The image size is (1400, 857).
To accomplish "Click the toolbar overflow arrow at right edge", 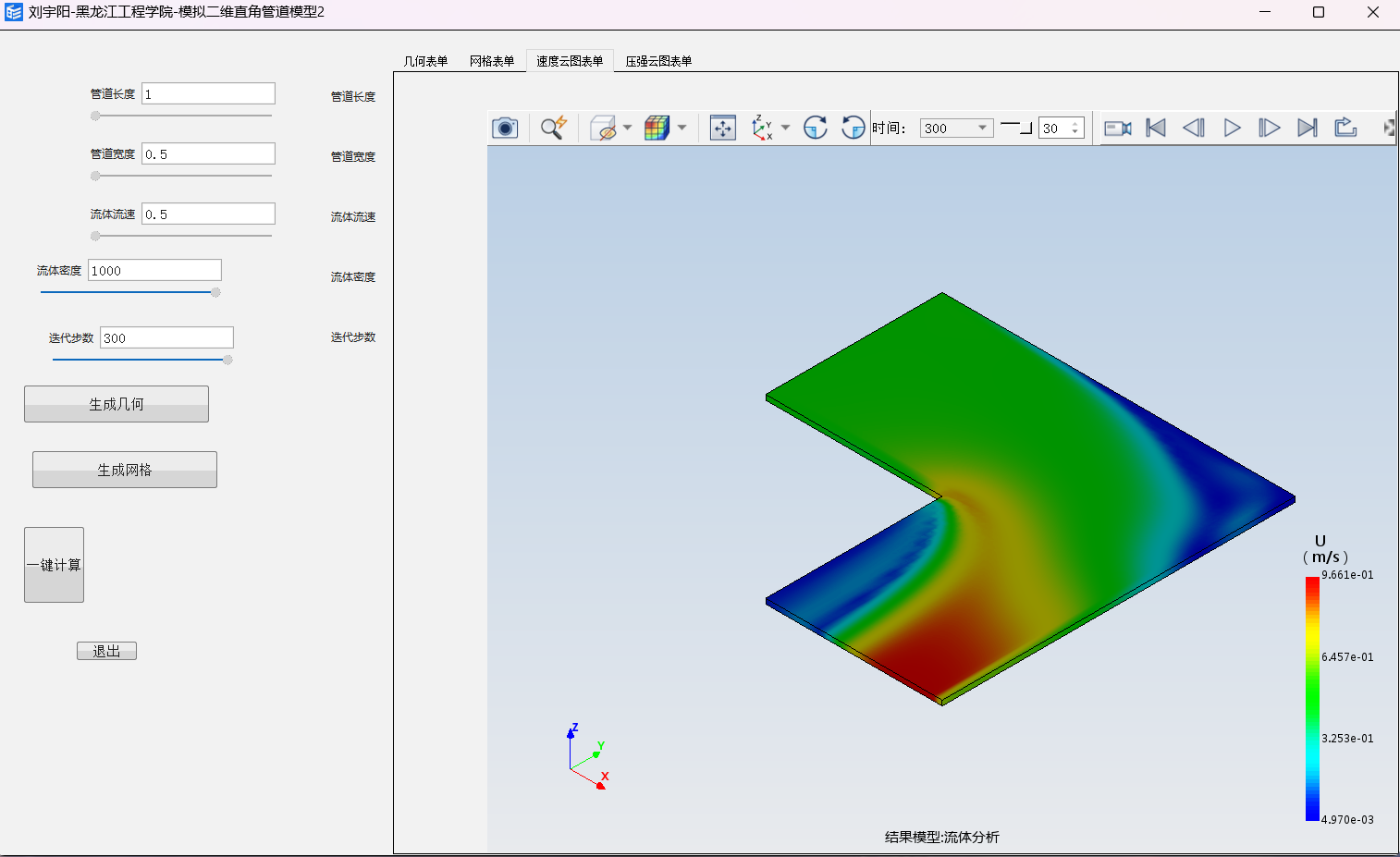I will coord(1389,128).
